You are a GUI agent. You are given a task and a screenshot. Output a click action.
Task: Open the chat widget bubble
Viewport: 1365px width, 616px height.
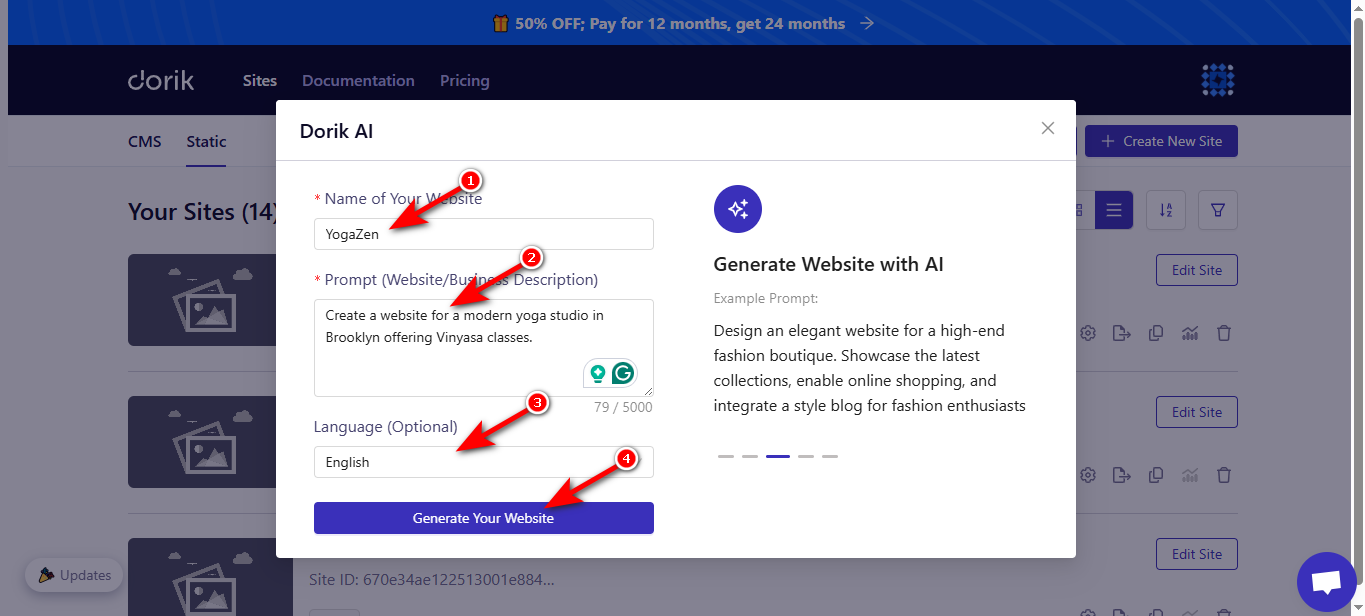tap(1326, 582)
